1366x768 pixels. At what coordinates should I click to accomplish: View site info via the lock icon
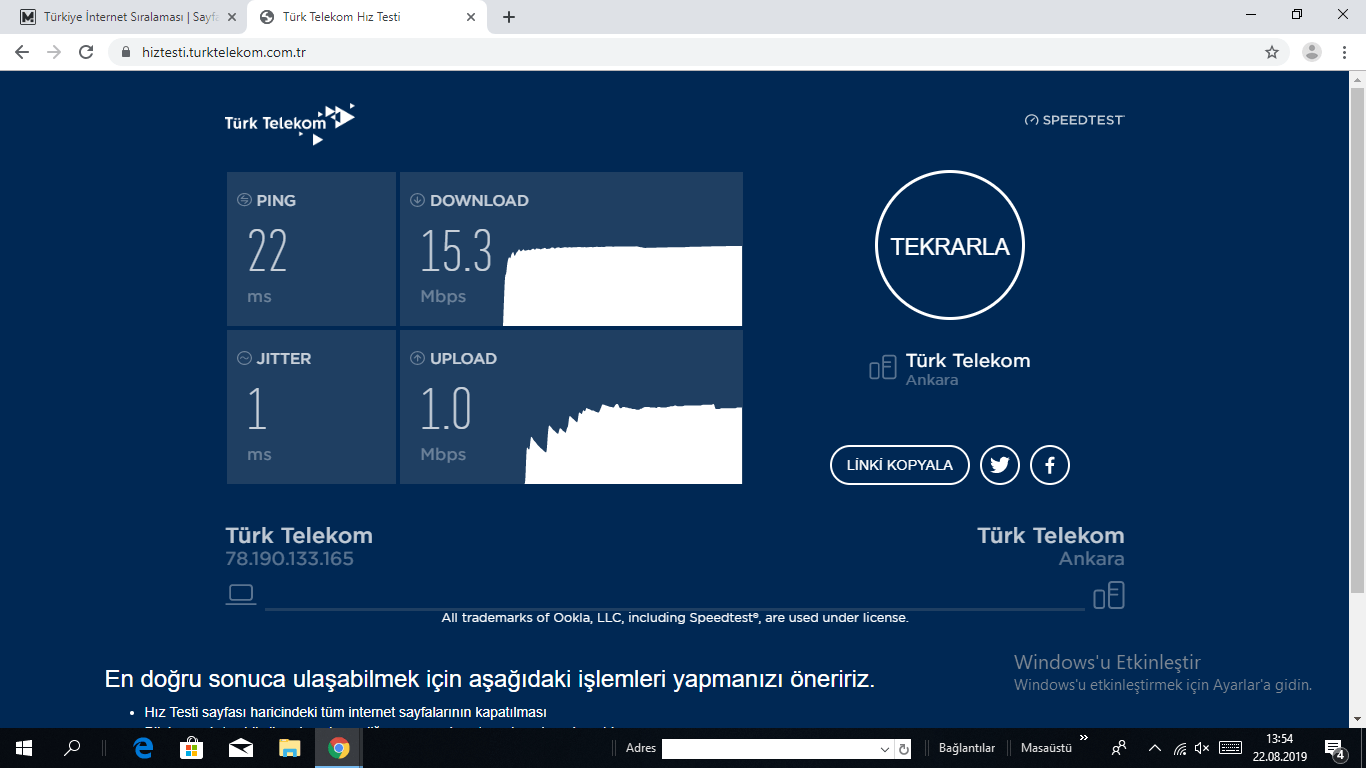point(125,52)
